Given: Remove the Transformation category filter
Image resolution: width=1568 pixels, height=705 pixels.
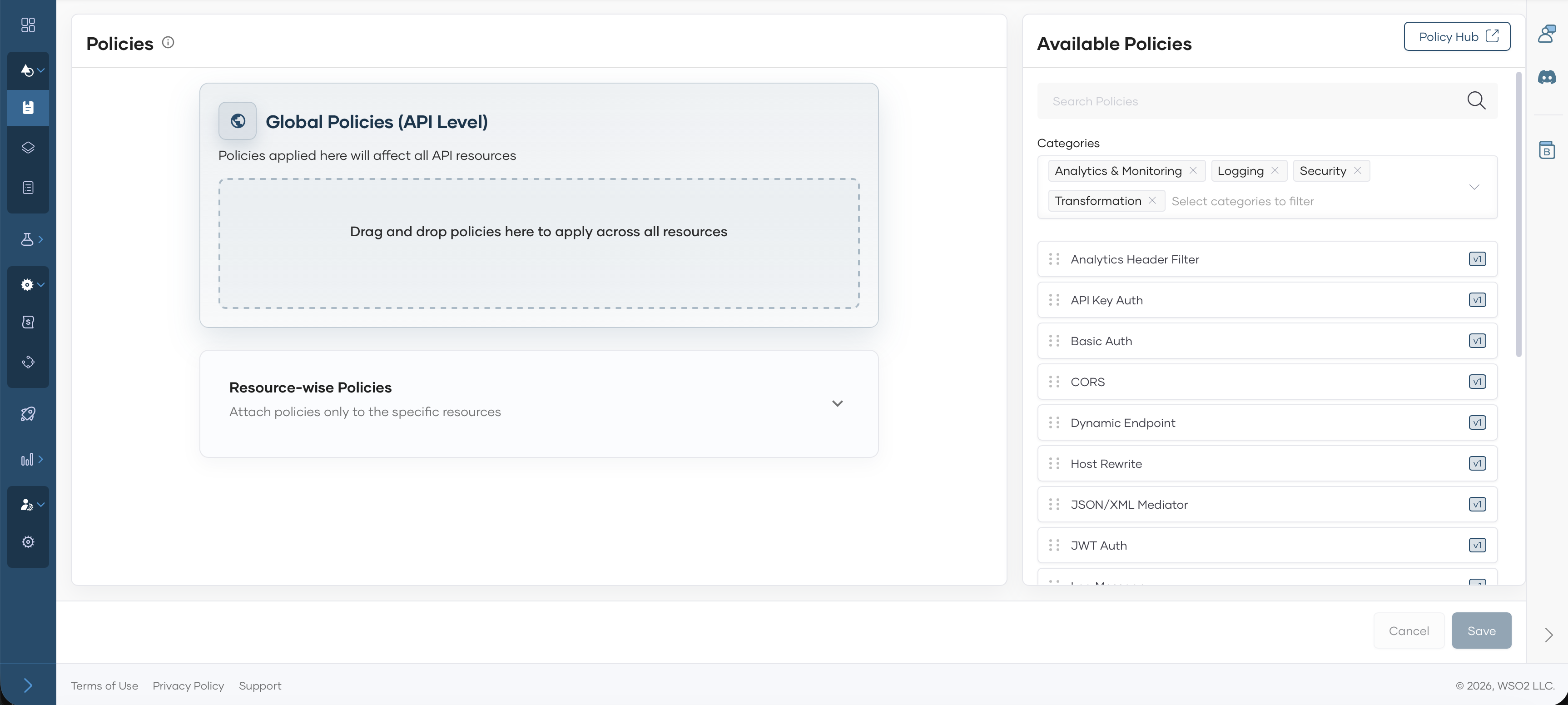Looking at the screenshot, I should (x=1153, y=200).
